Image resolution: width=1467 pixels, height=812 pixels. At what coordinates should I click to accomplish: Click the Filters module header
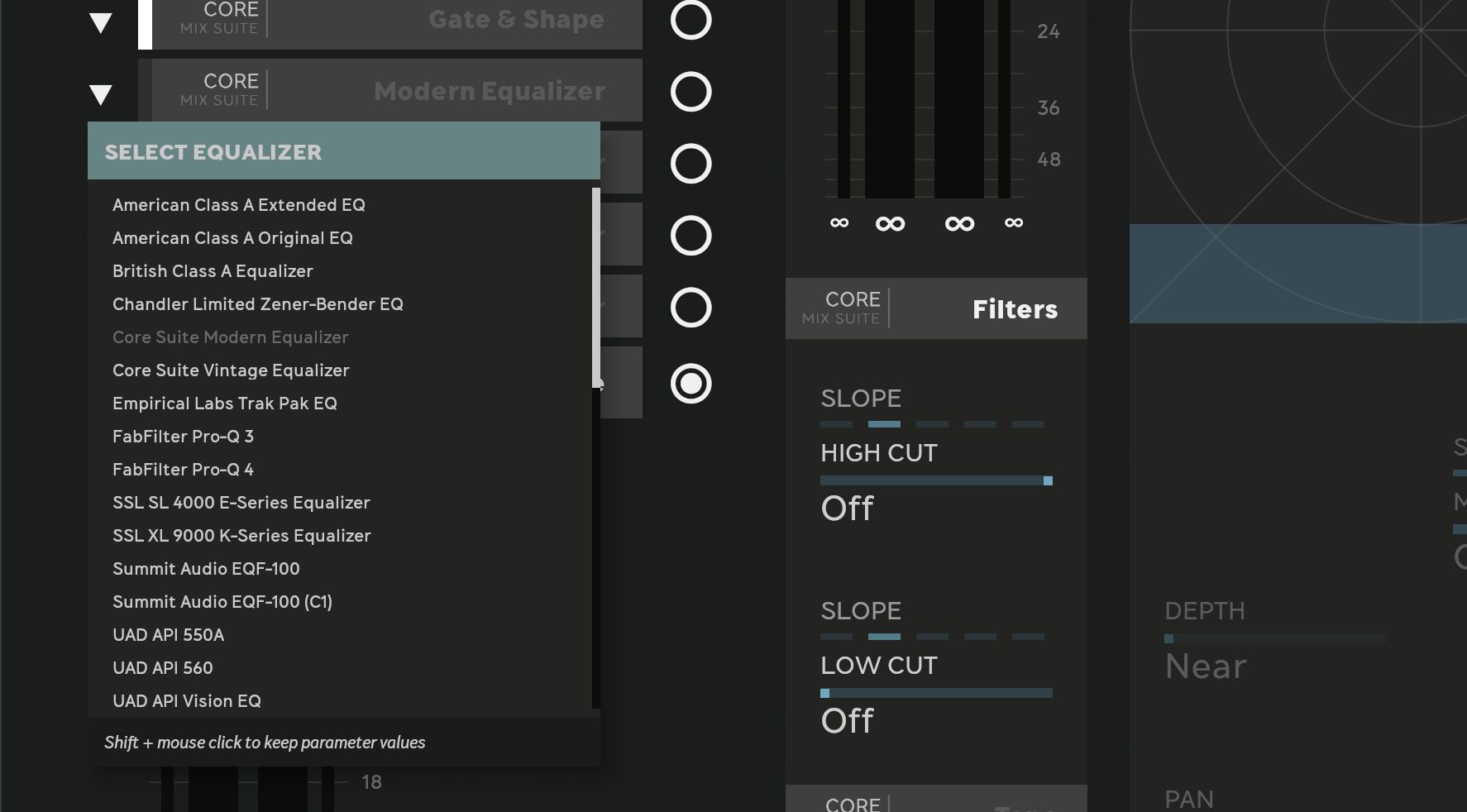tap(936, 308)
